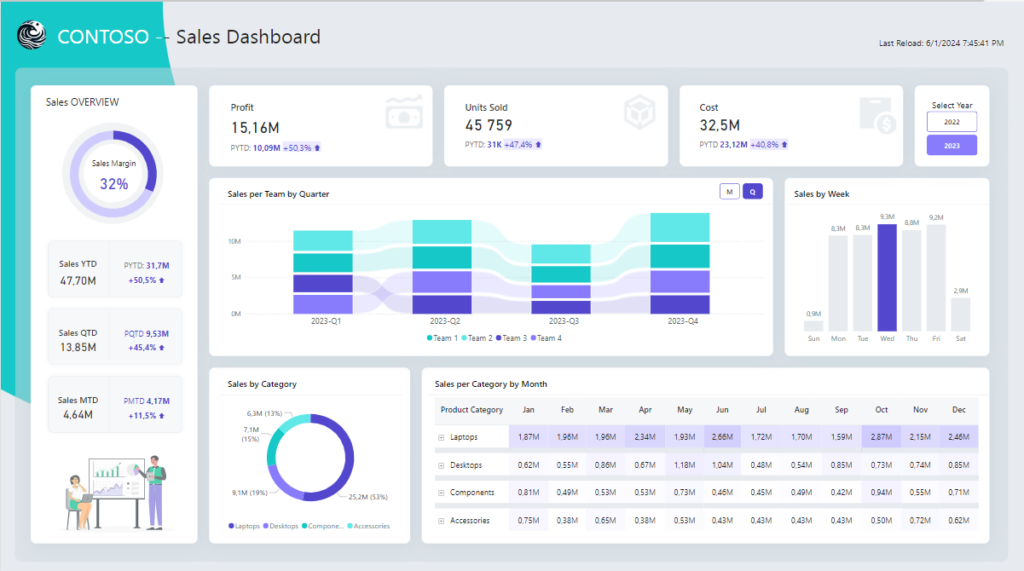The height and width of the screenshot is (571, 1024).
Task: Expand the Desktops category row
Action: [441, 466]
